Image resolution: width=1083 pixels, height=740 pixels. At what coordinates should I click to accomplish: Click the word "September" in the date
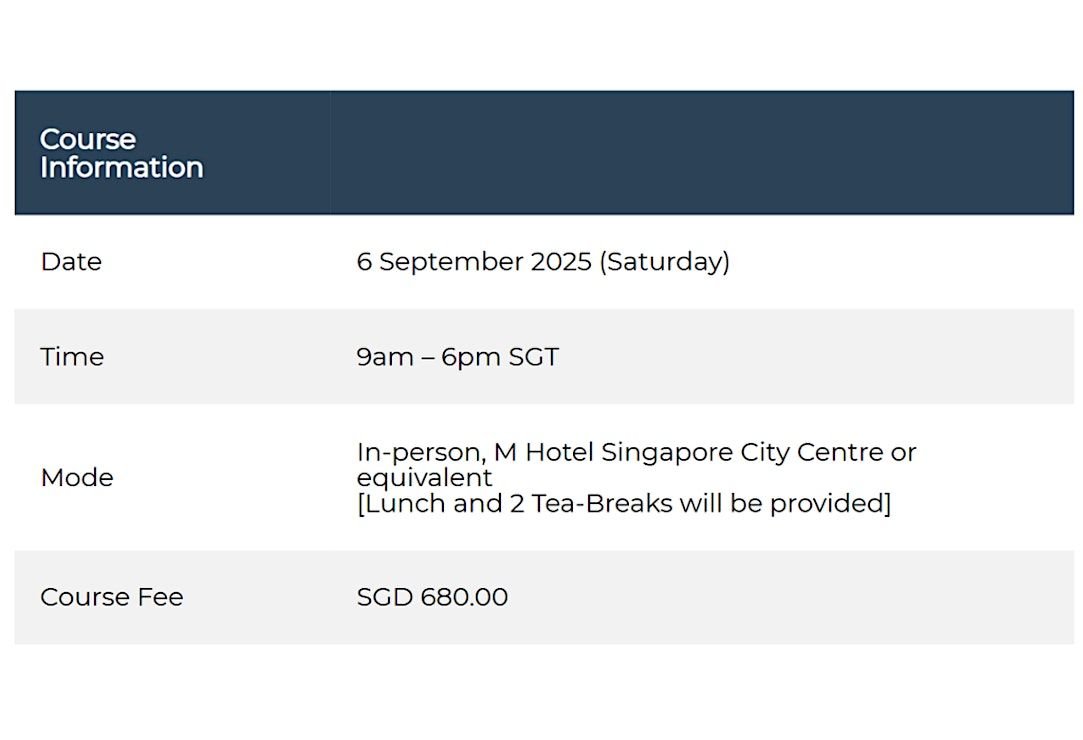click(451, 262)
